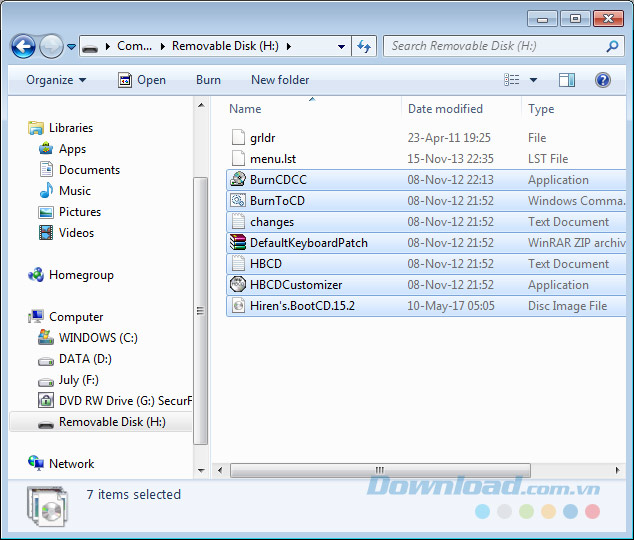Click the Back navigation arrow button
Image resolution: width=634 pixels, height=540 pixels.
[x=23, y=46]
